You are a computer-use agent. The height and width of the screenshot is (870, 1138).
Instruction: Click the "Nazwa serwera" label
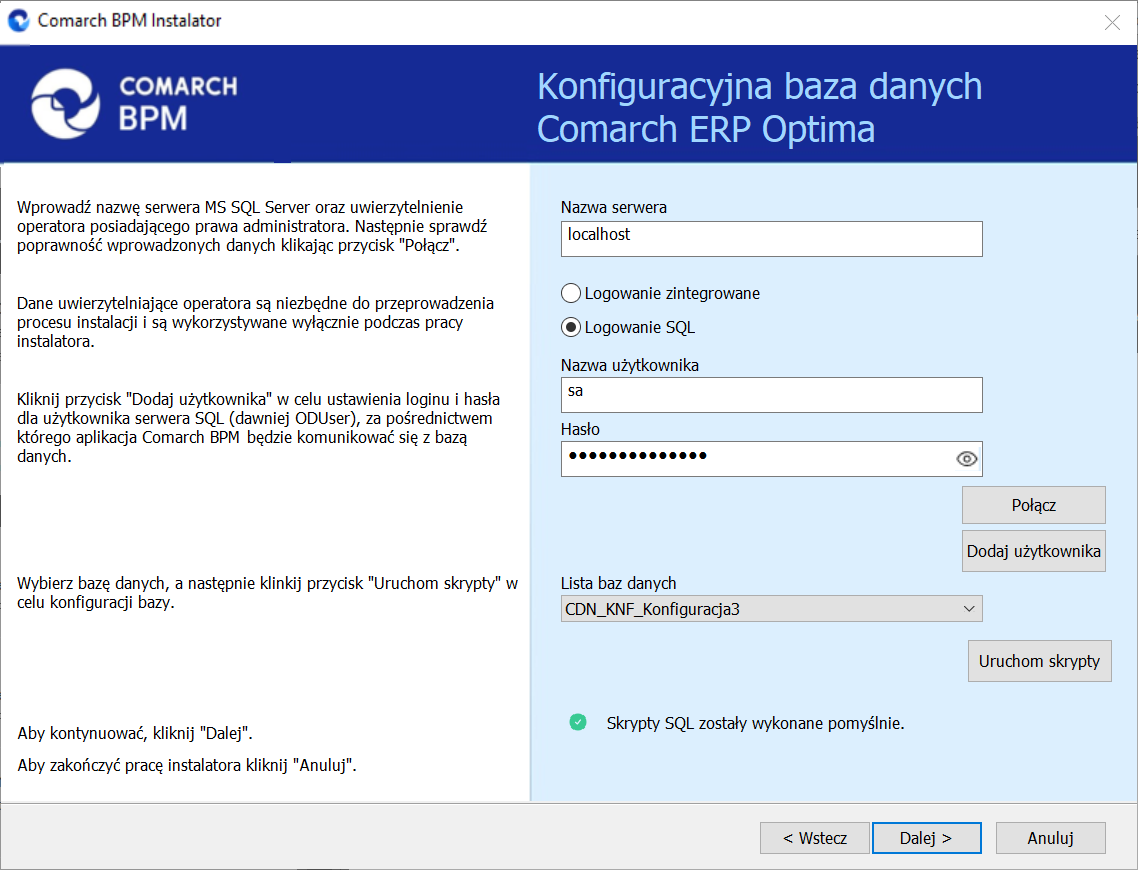[x=614, y=208]
